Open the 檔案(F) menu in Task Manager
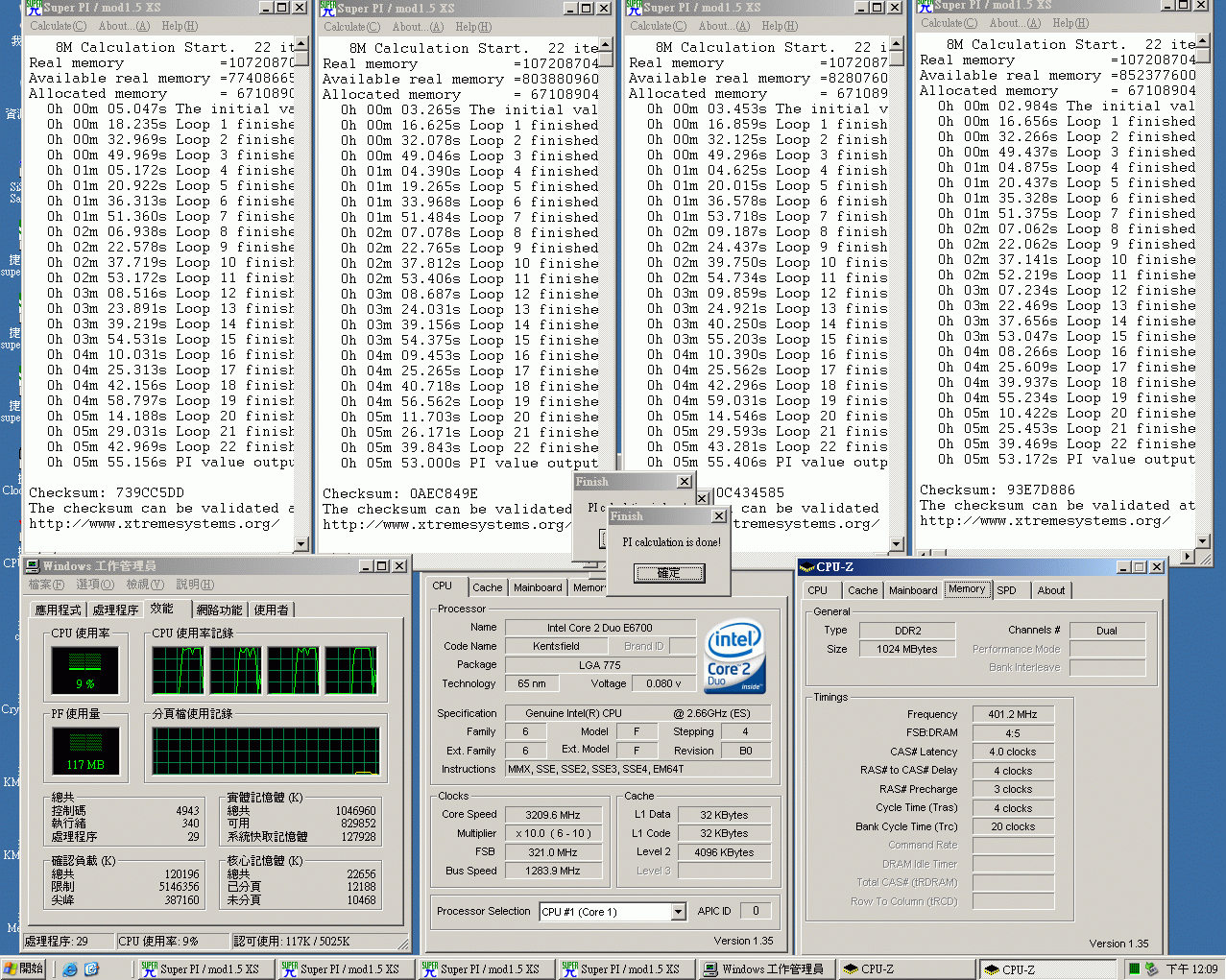1226x980 pixels. pyautogui.click(x=46, y=585)
